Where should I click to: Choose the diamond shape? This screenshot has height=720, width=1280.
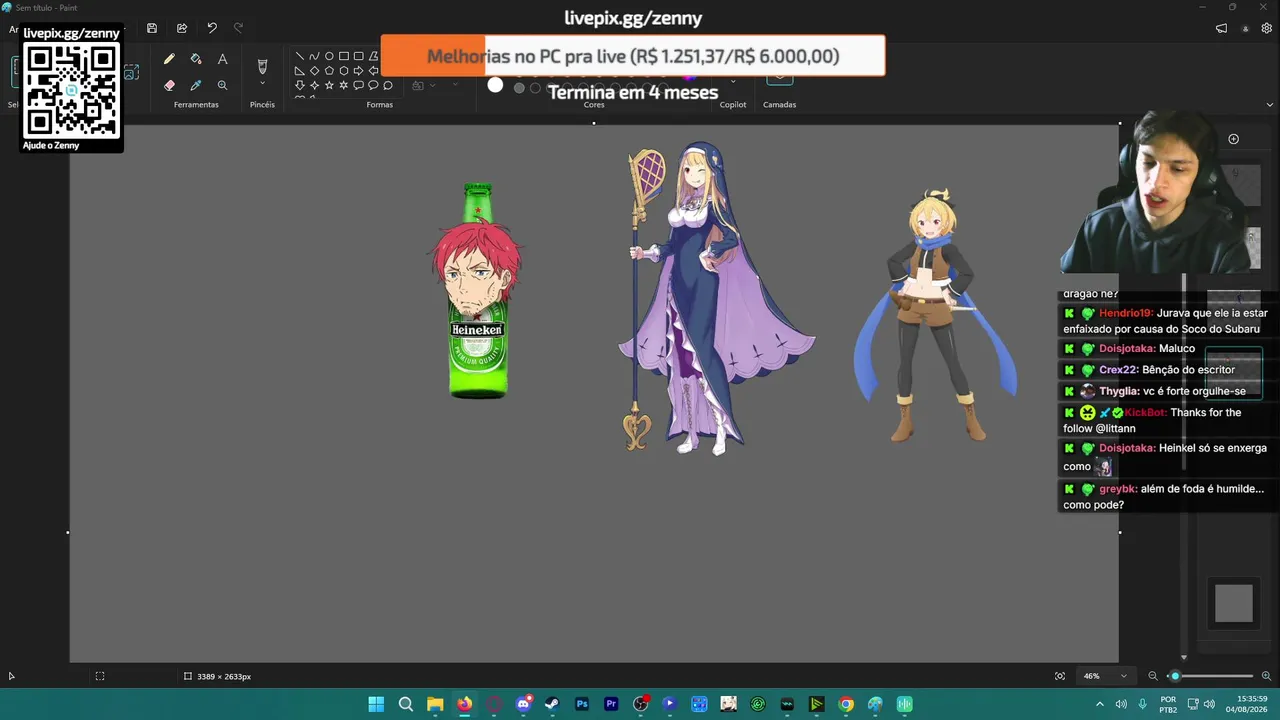314,71
